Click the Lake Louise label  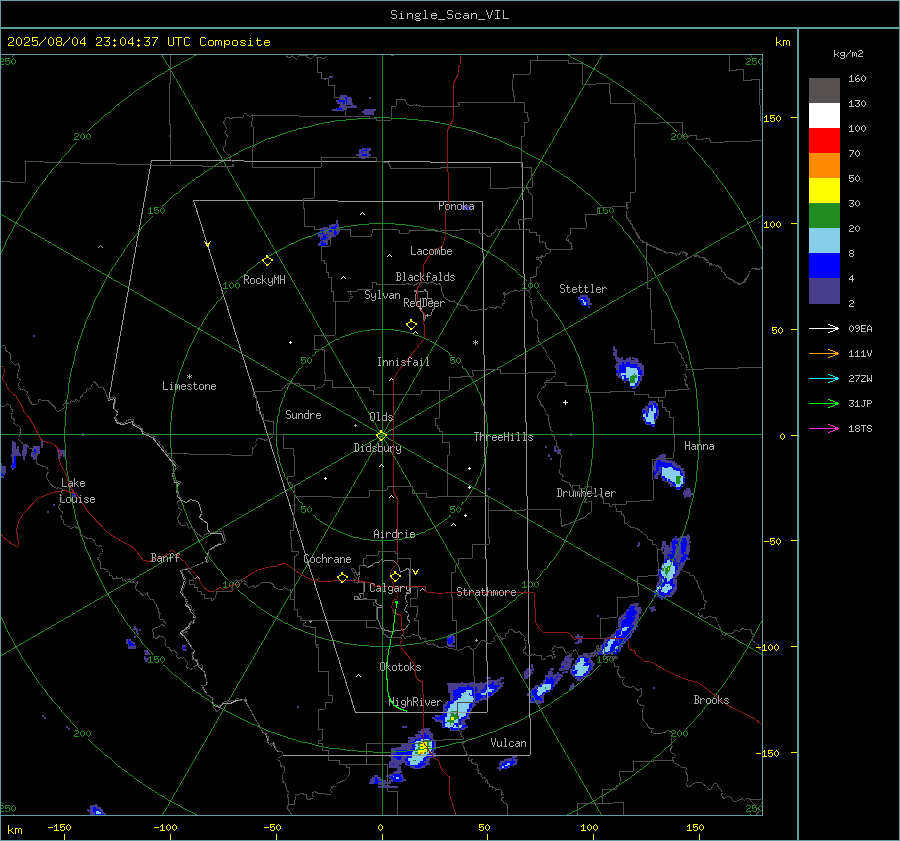click(77, 491)
